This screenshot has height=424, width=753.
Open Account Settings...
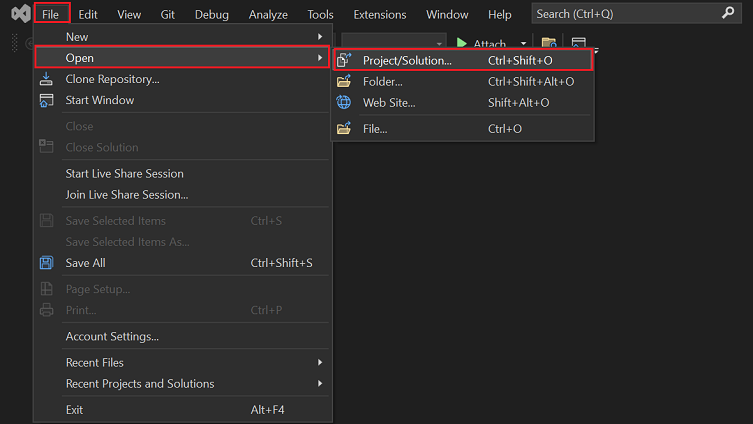pos(182,336)
